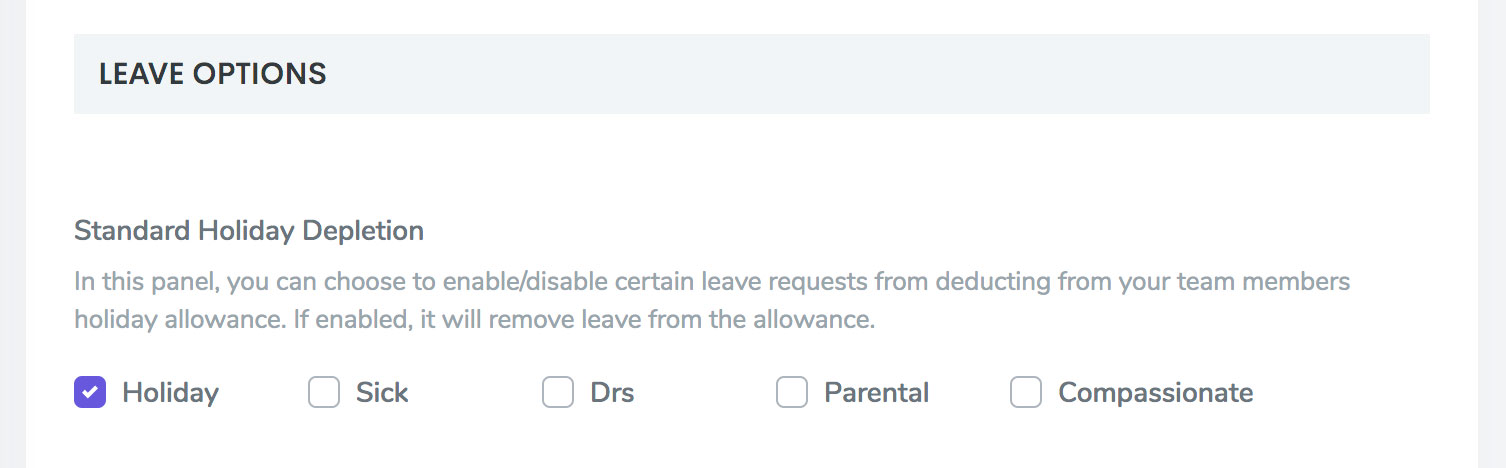Check the Parental leave box
The height and width of the screenshot is (468, 1506).
(792, 392)
